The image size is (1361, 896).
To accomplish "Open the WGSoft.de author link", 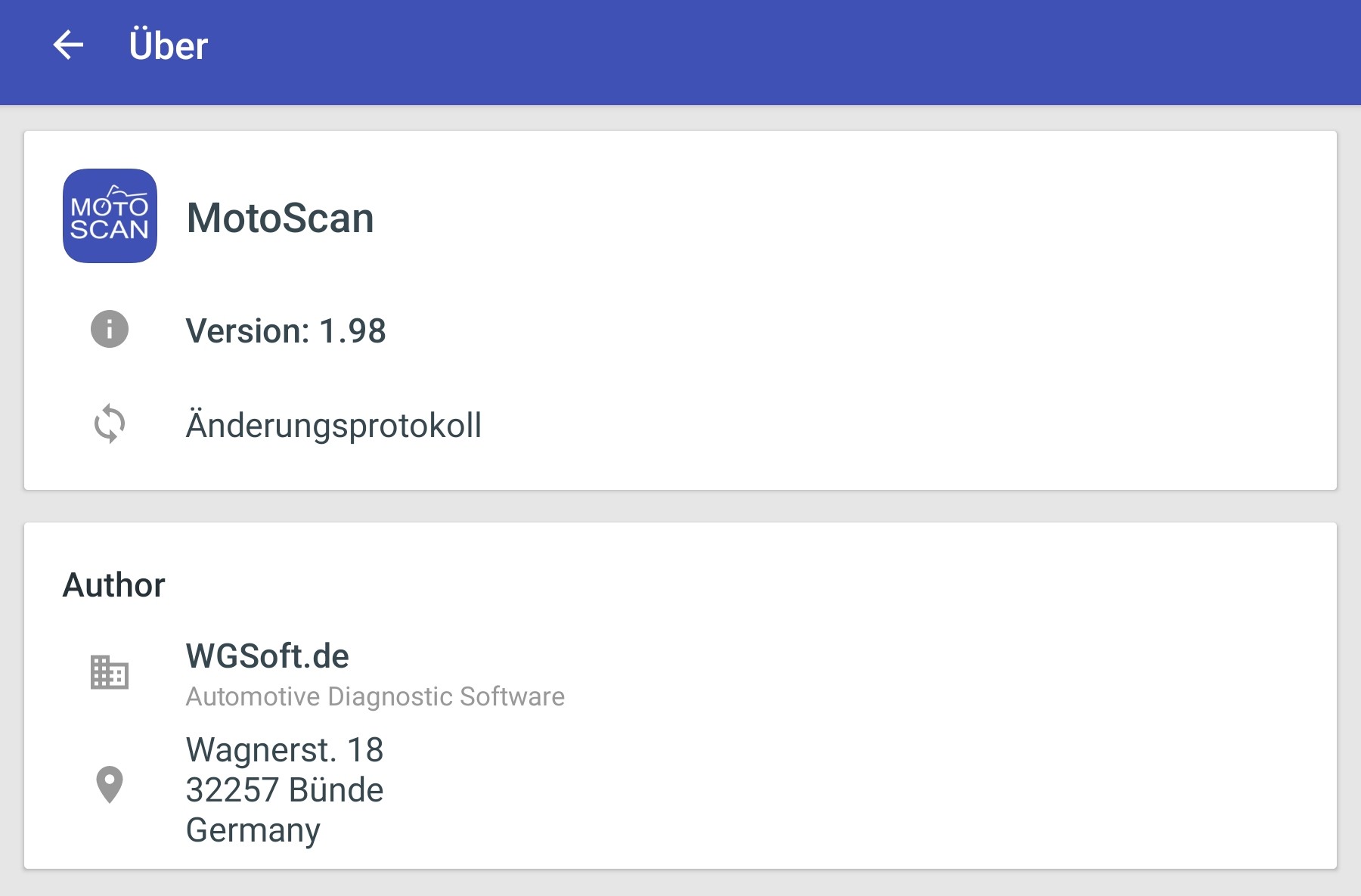I will coord(268,656).
